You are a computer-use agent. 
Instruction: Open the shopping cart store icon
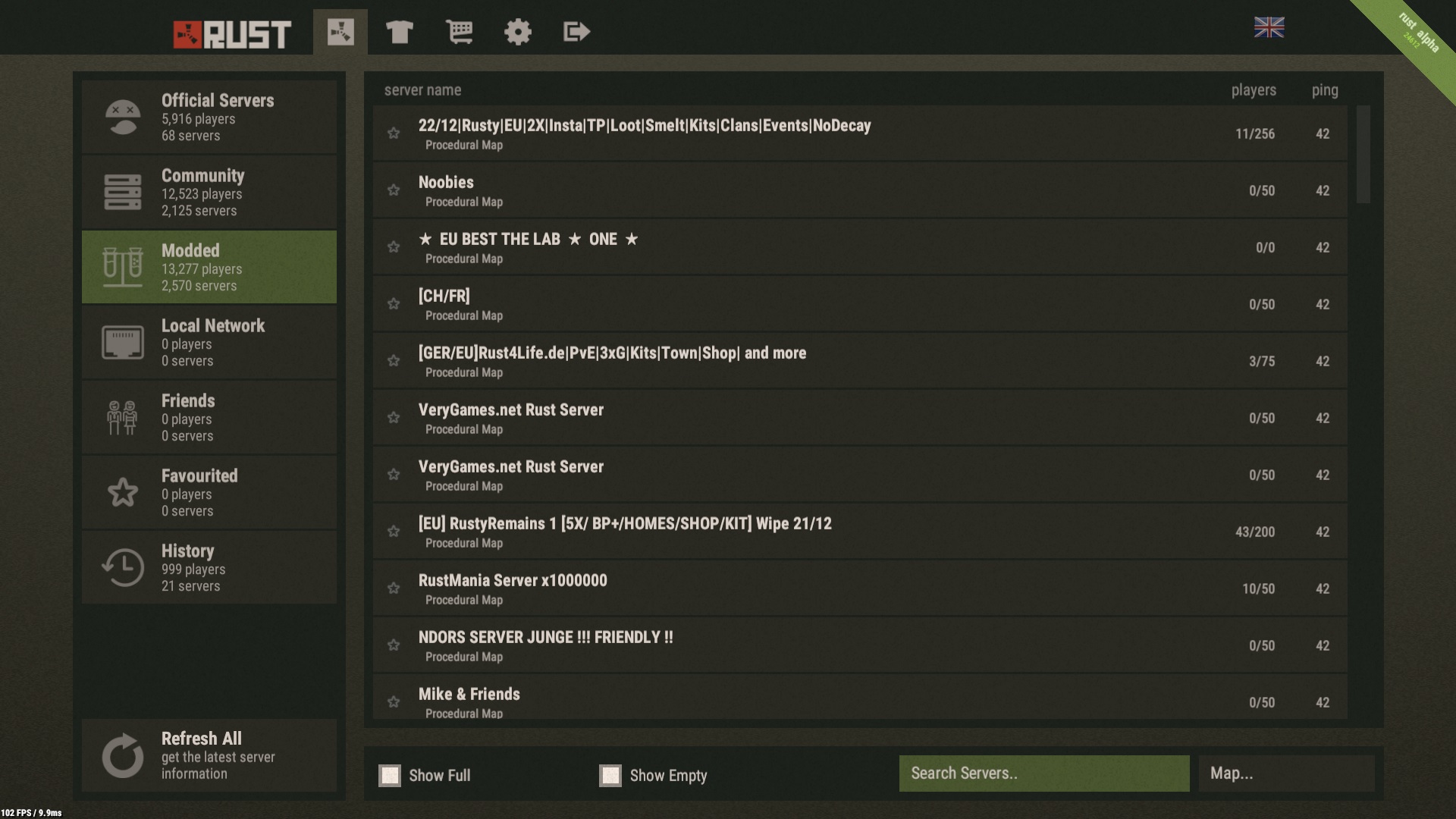coord(459,32)
